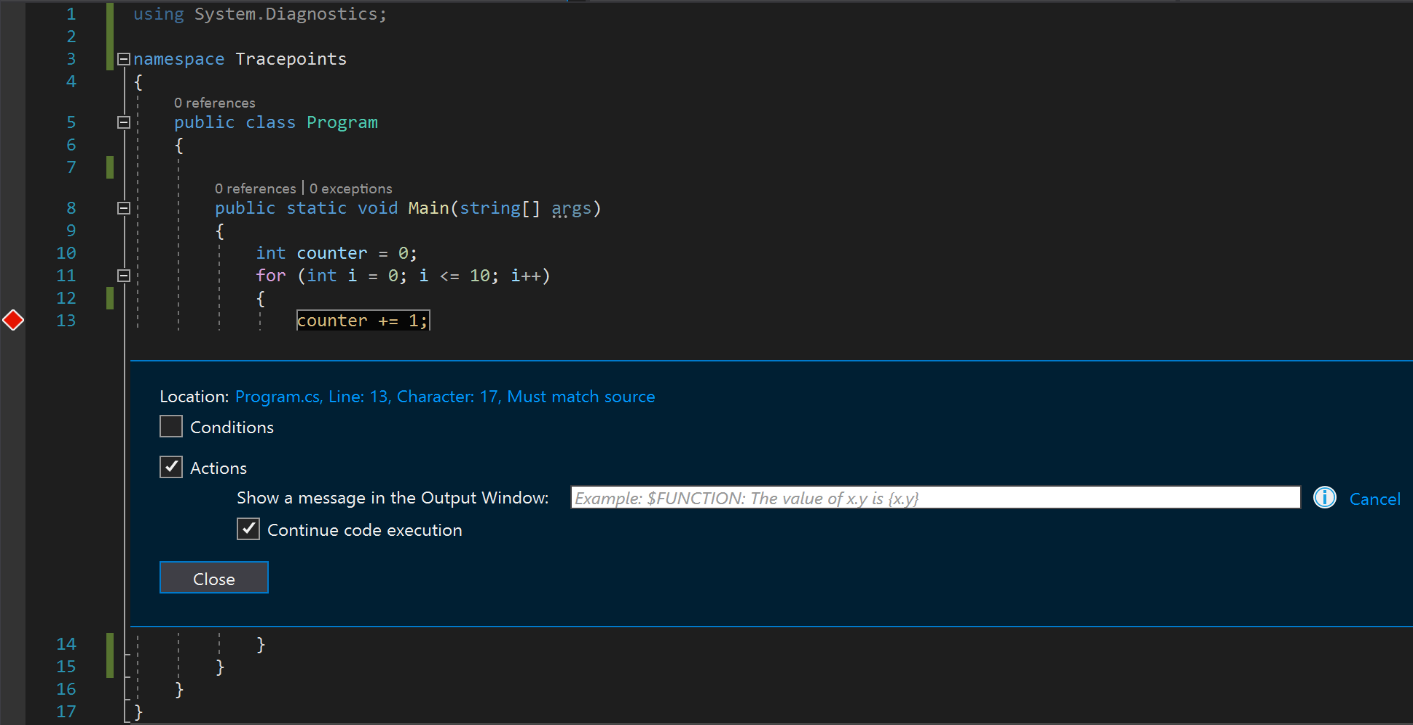View 0 references above Program class

tap(214, 102)
